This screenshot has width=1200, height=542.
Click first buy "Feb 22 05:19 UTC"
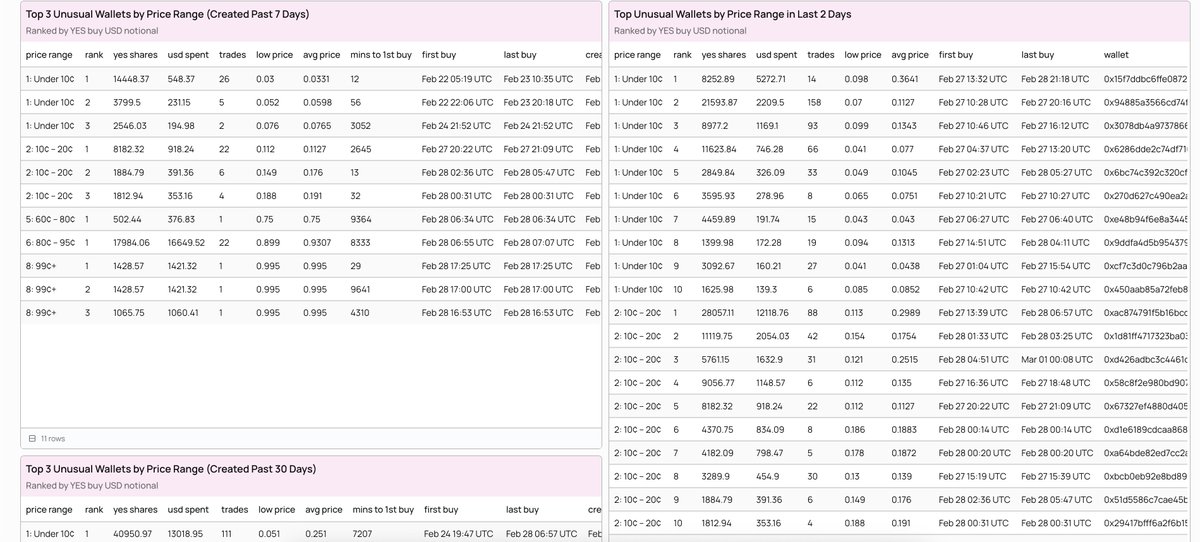[457, 79]
